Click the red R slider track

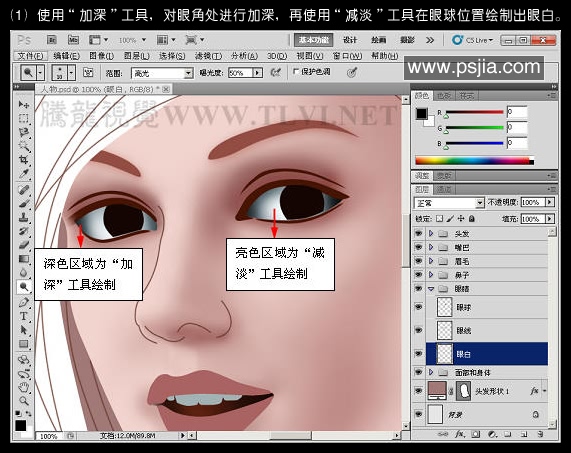474,112
